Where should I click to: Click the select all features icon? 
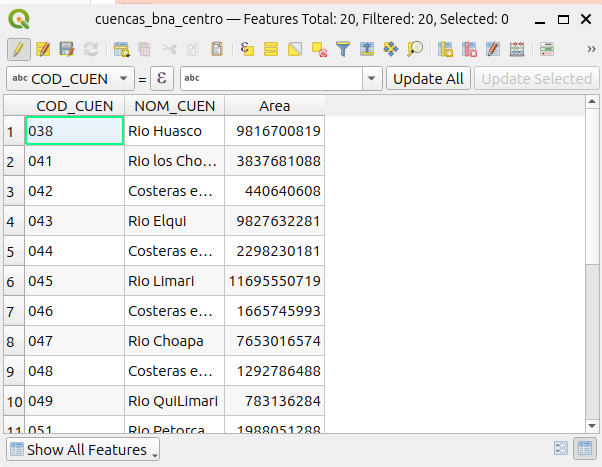(x=271, y=48)
